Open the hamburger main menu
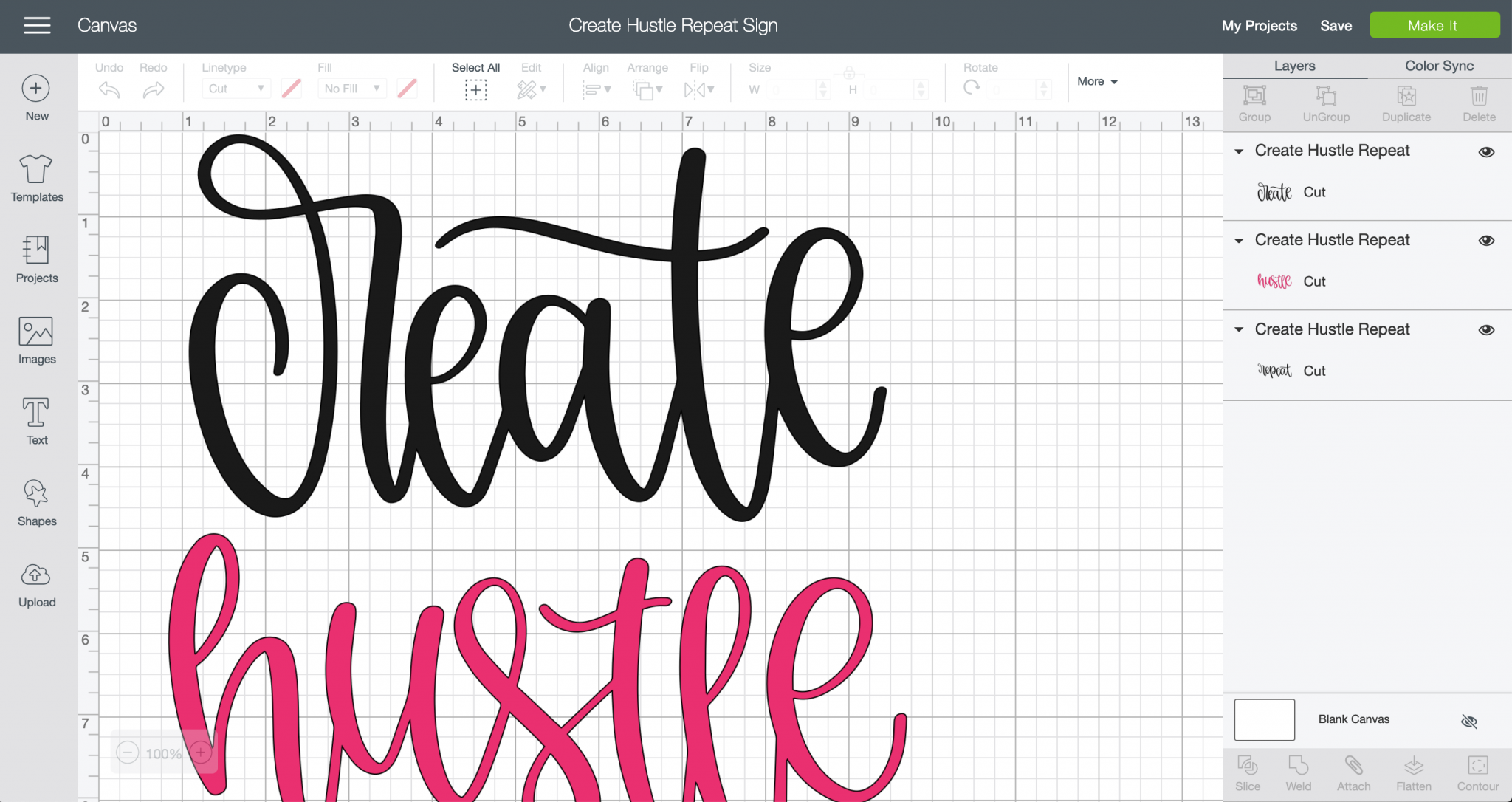The height and width of the screenshot is (802, 1512). pos(37,26)
